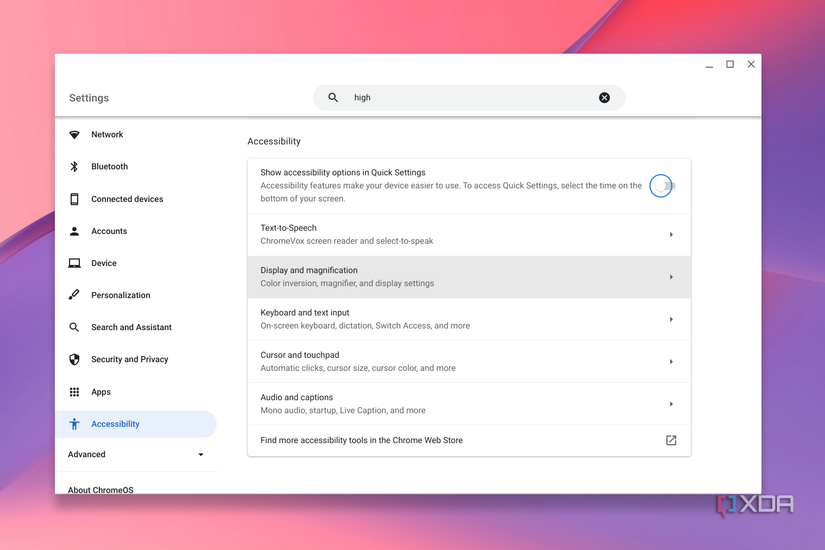Viewport: 825px width, 550px height.
Task: Open Device settings label
Action: (x=104, y=263)
